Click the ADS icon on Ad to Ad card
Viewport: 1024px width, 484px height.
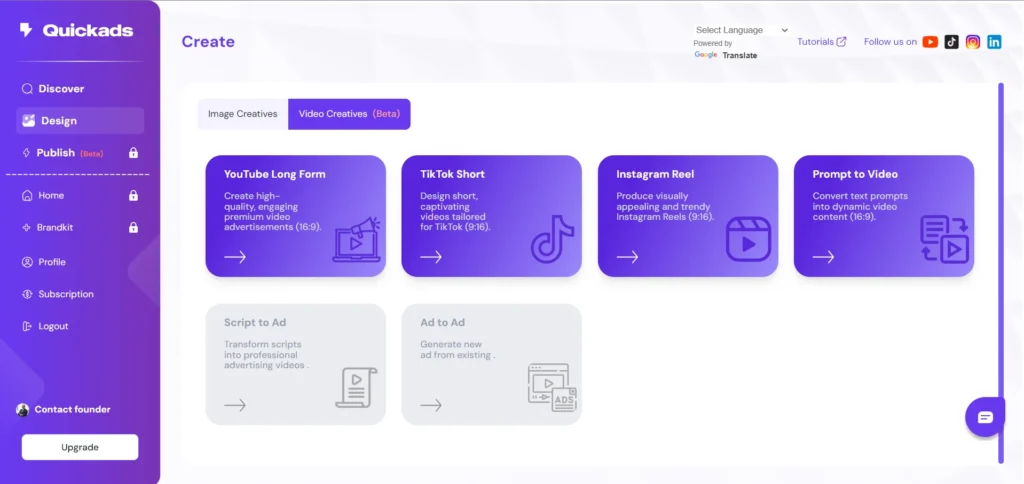[552, 387]
